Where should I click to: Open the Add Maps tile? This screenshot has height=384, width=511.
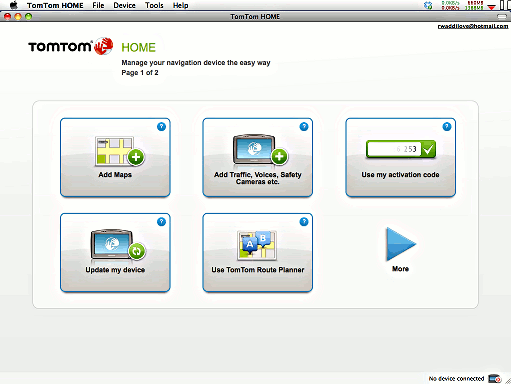tap(115, 157)
